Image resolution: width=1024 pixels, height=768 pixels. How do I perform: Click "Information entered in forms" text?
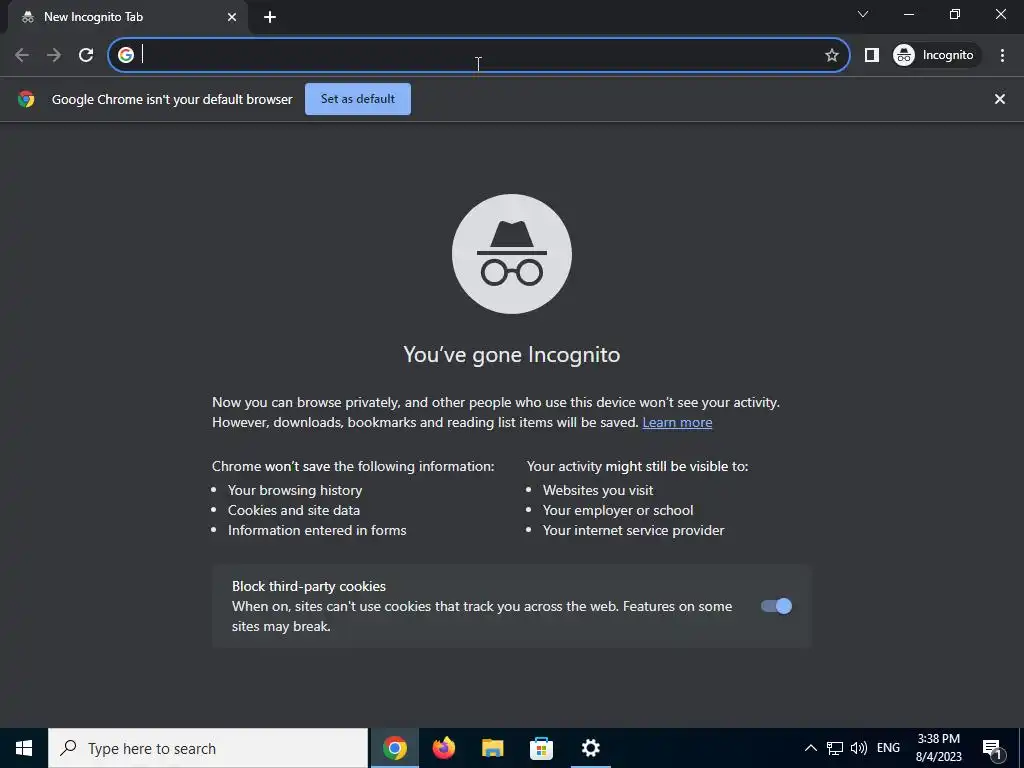[317, 530]
